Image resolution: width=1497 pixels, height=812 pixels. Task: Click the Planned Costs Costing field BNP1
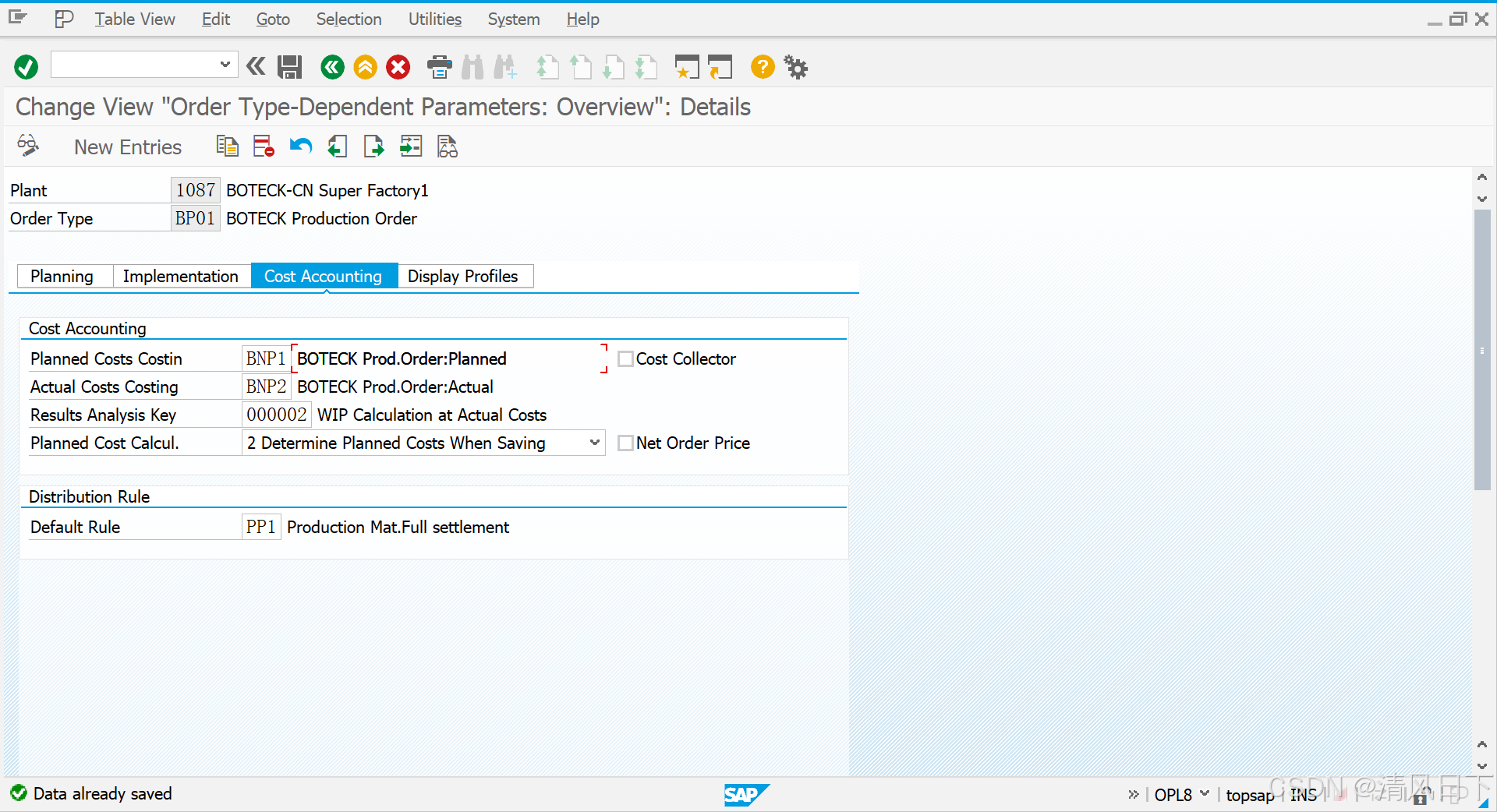pyautogui.click(x=266, y=358)
